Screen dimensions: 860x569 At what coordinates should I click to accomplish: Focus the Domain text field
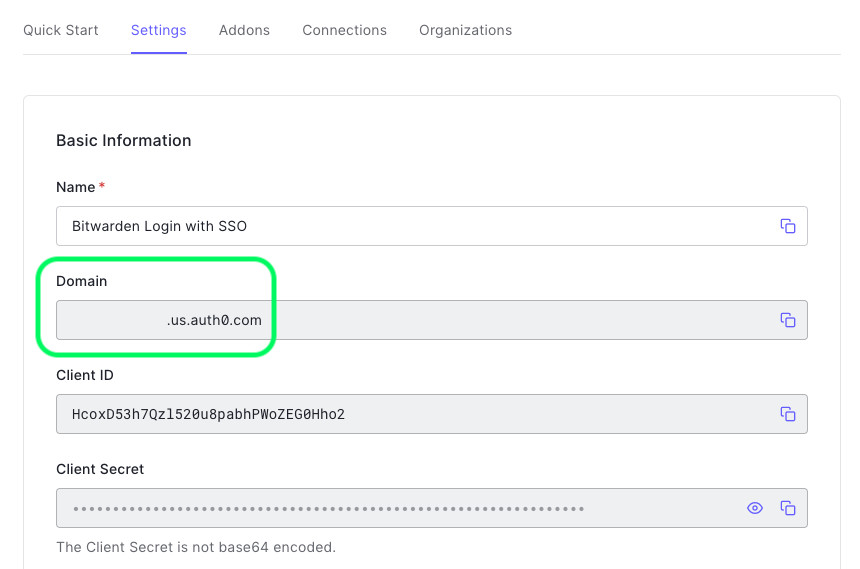coord(400,320)
